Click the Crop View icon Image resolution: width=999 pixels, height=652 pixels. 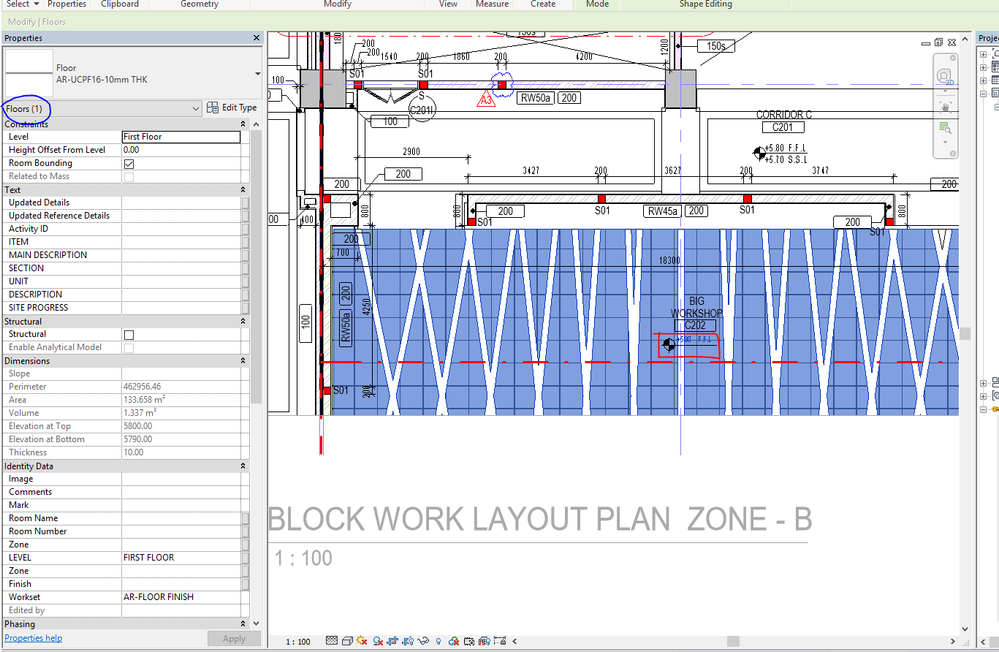pos(392,641)
